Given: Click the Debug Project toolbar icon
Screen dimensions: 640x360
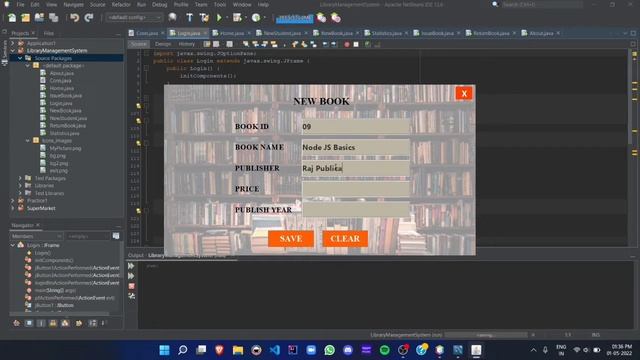Looking at the screenshot, I should (x=237, y=18).
